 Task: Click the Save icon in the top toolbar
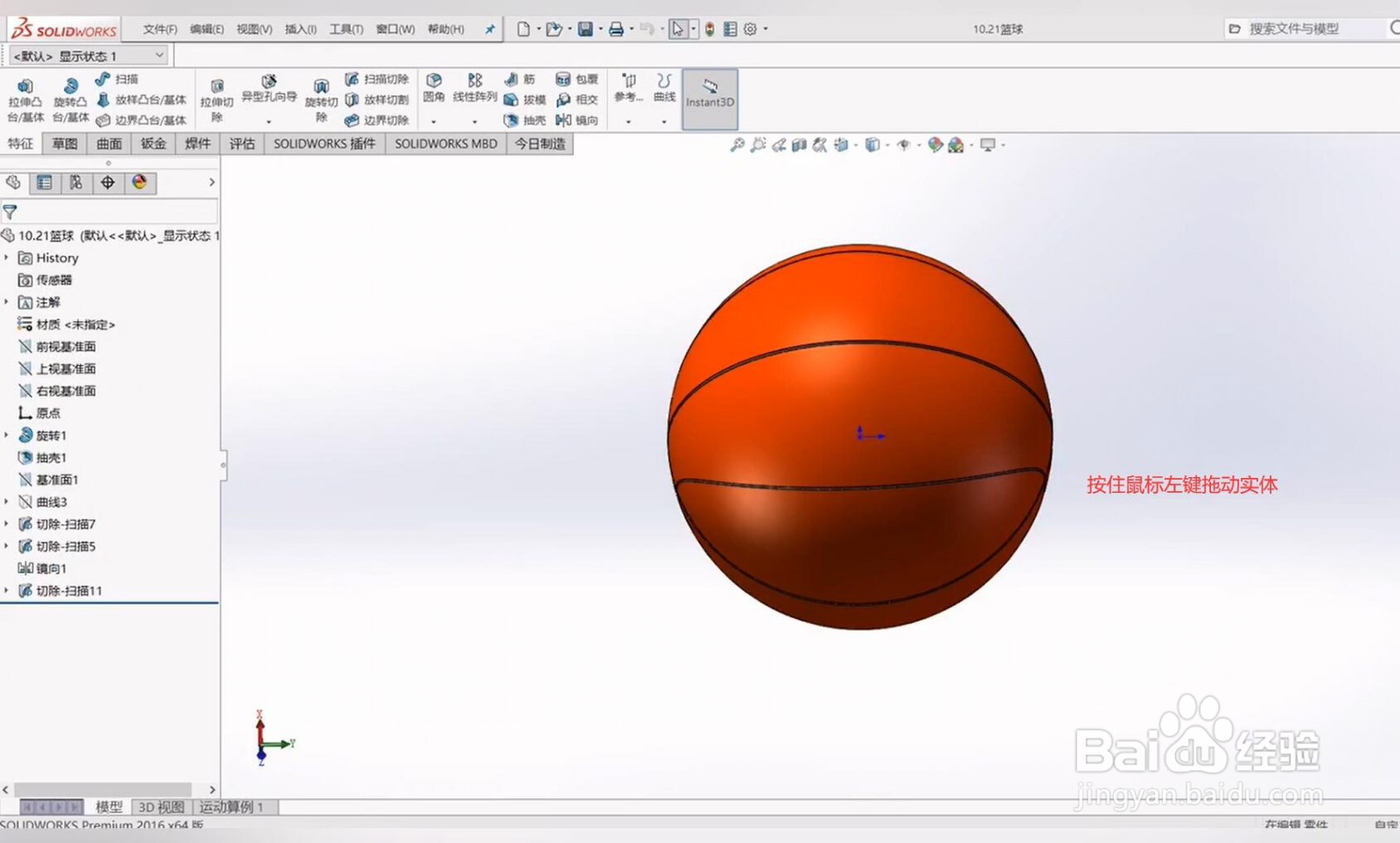[585, 29]
